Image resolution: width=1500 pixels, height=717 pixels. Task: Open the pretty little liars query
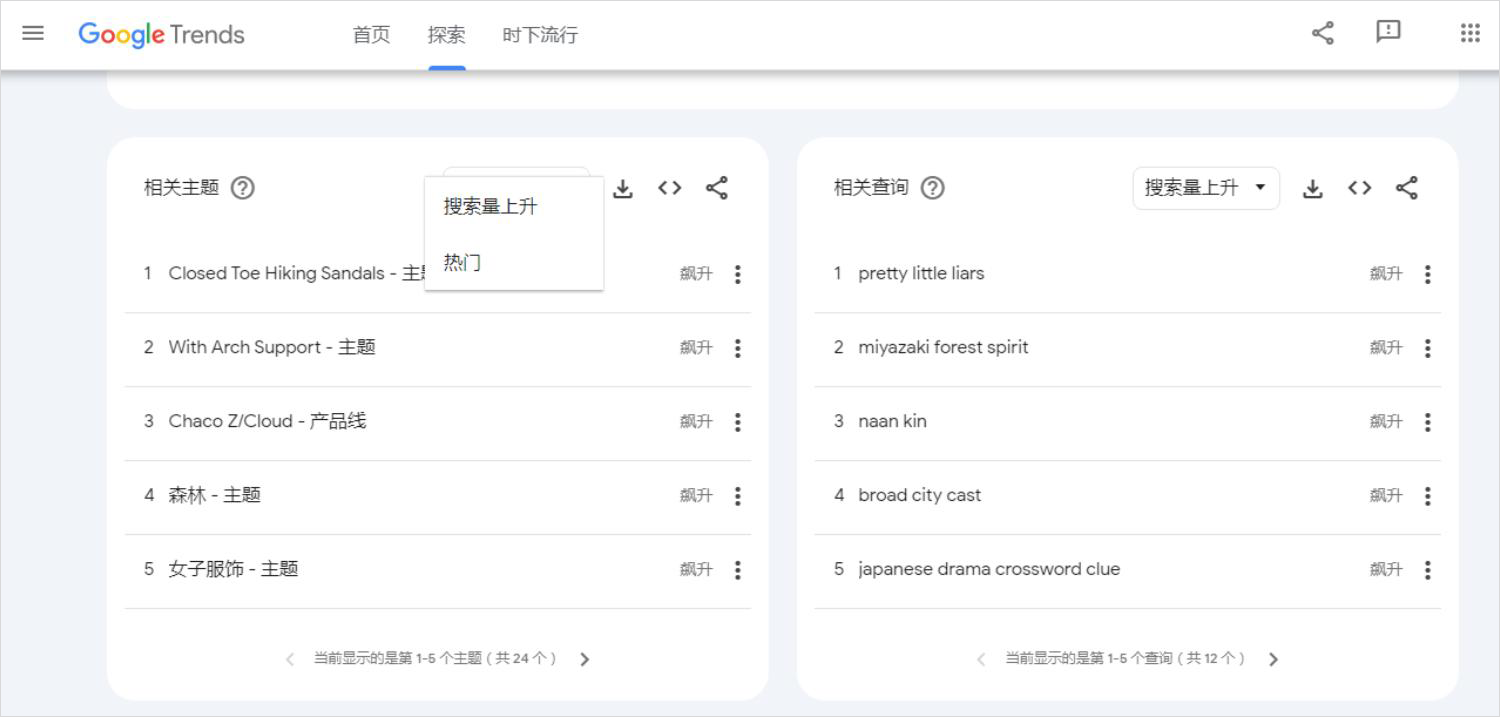[x=921, y=273]
